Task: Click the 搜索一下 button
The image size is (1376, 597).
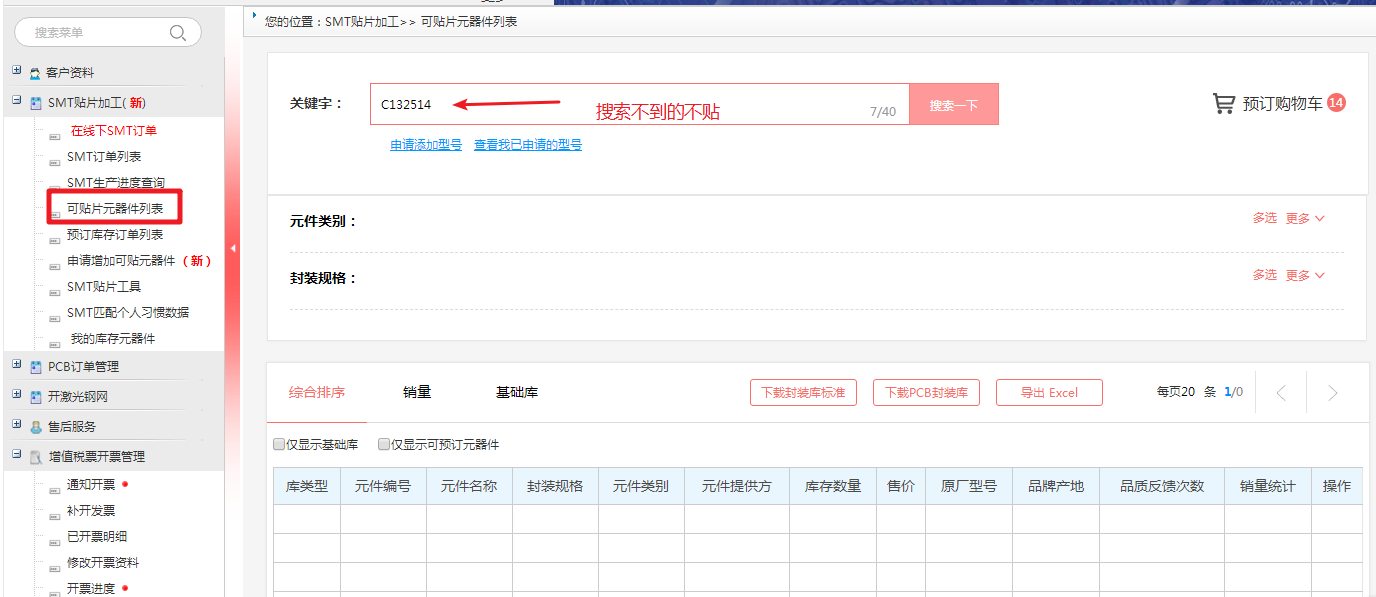Action: [953, 105]
